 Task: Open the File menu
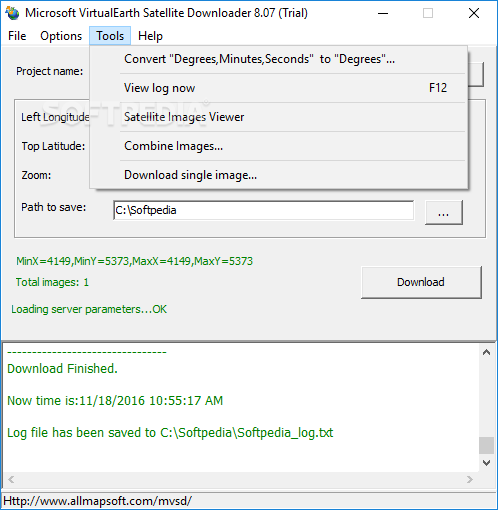(x=17, y=36)
